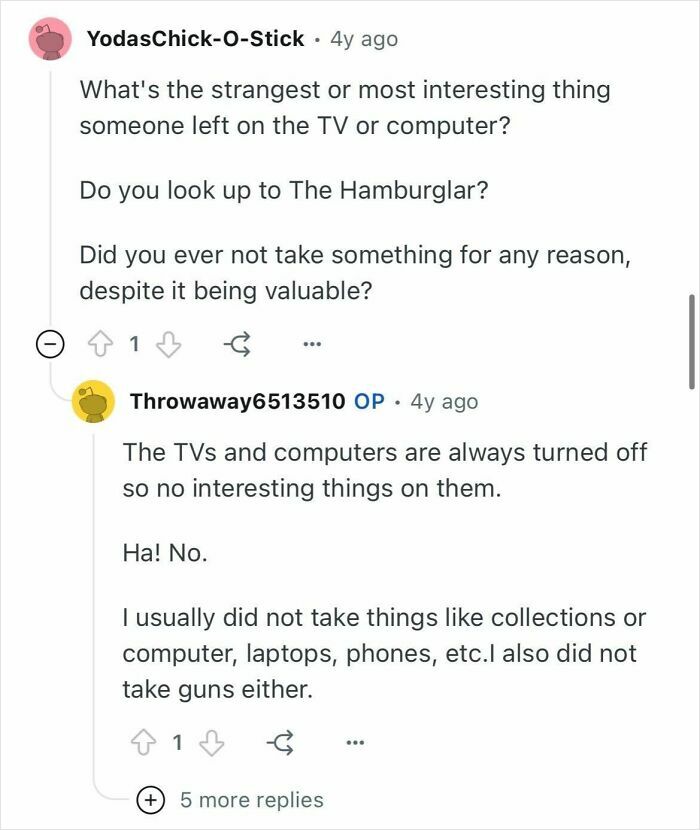Open Throwaway6513510's profile via username
This screenshot has width=700, height=830.
[238, 401]
